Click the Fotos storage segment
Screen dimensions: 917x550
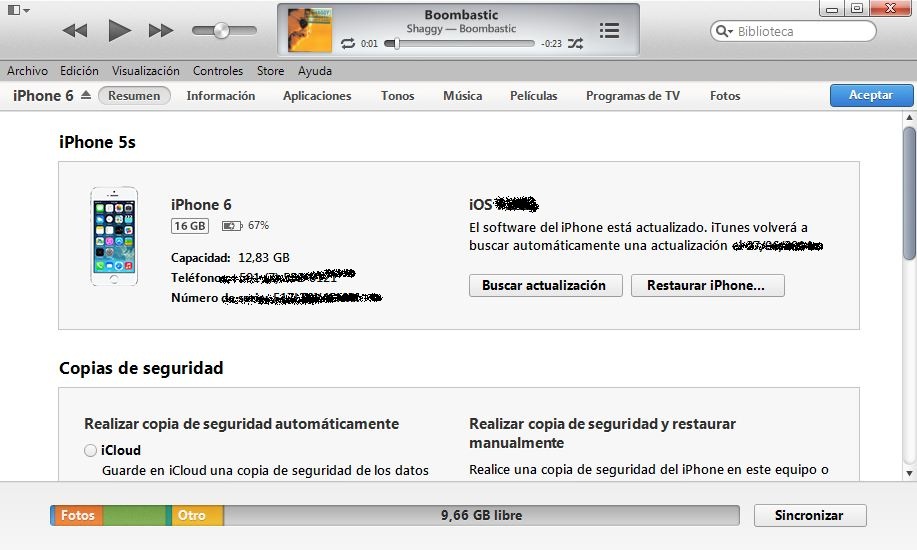[77, 515]
